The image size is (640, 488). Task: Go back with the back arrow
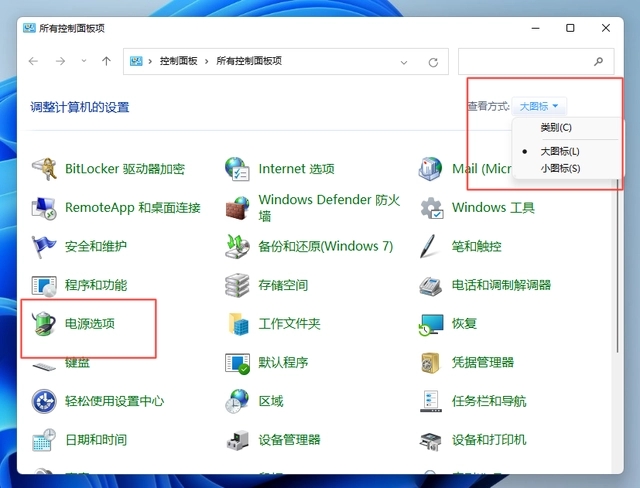pos(33,61)
